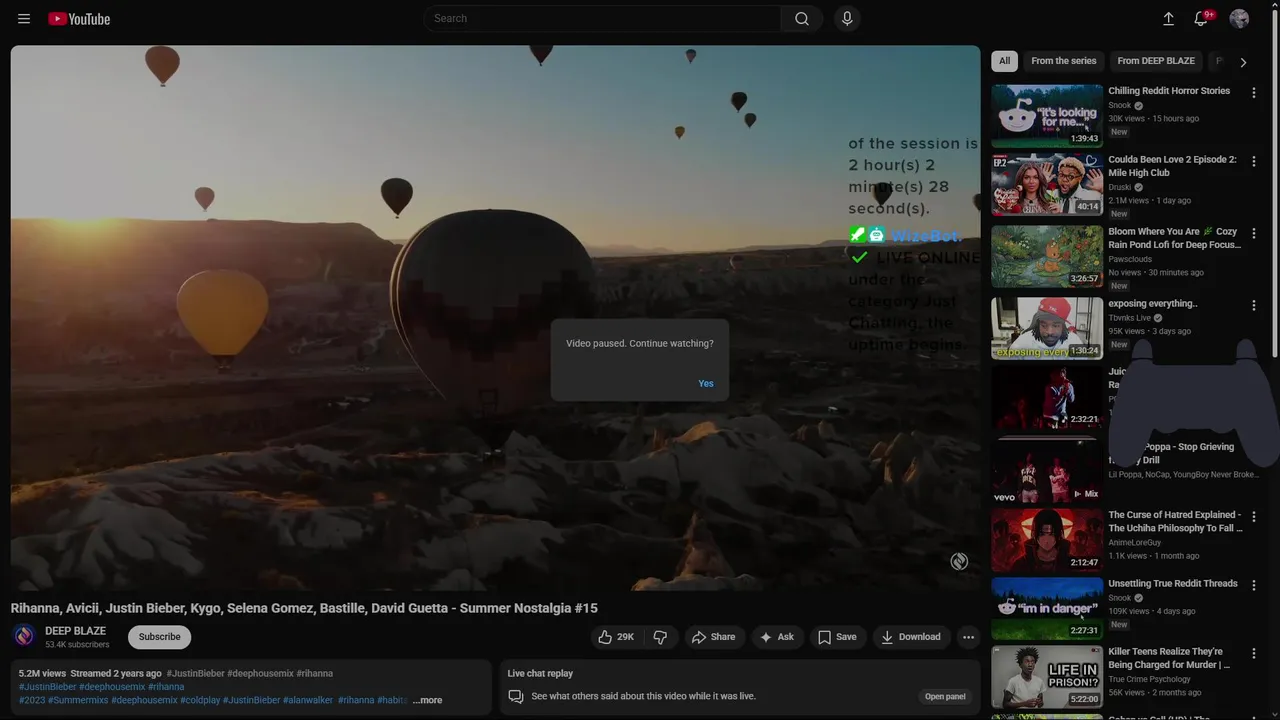Image resolution: width=1280 pixels, height=720 pixels.
Task: Open options for Coulda Been Love 2
Action: (x=1254, y=161)
